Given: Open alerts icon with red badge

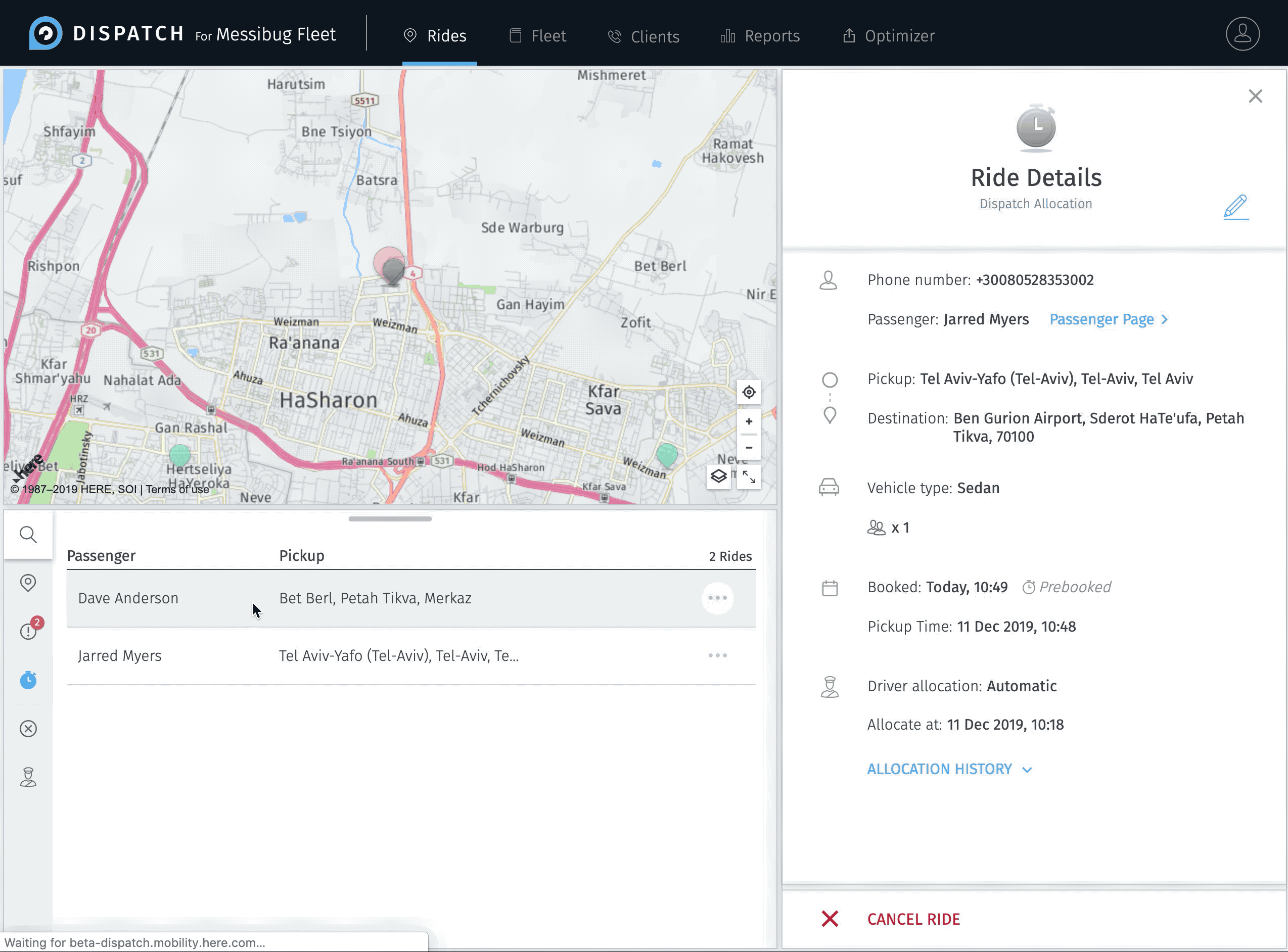Looking at the screenshot, I should click(29, 631).
